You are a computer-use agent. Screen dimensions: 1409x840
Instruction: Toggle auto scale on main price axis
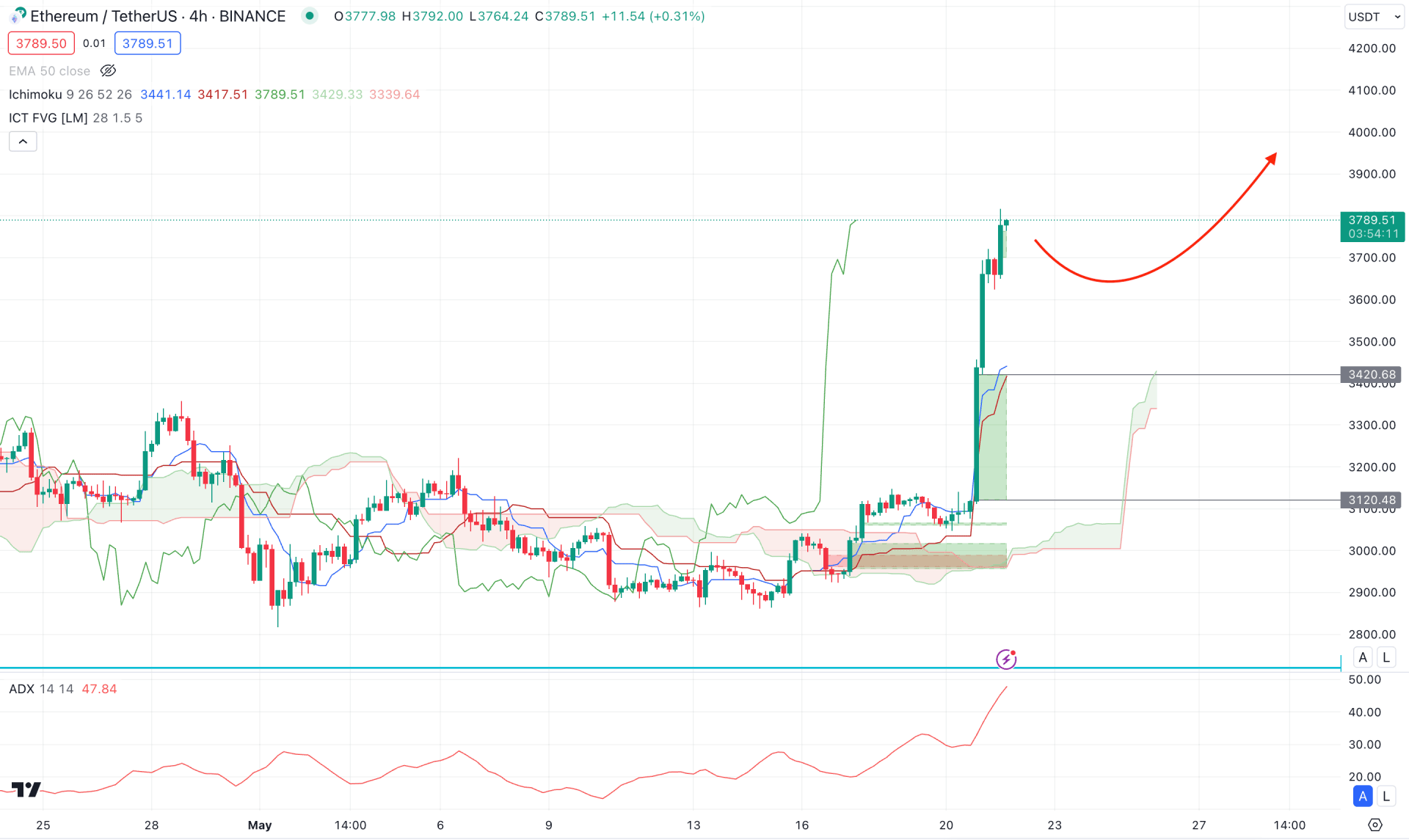[x=1363, y=657]
